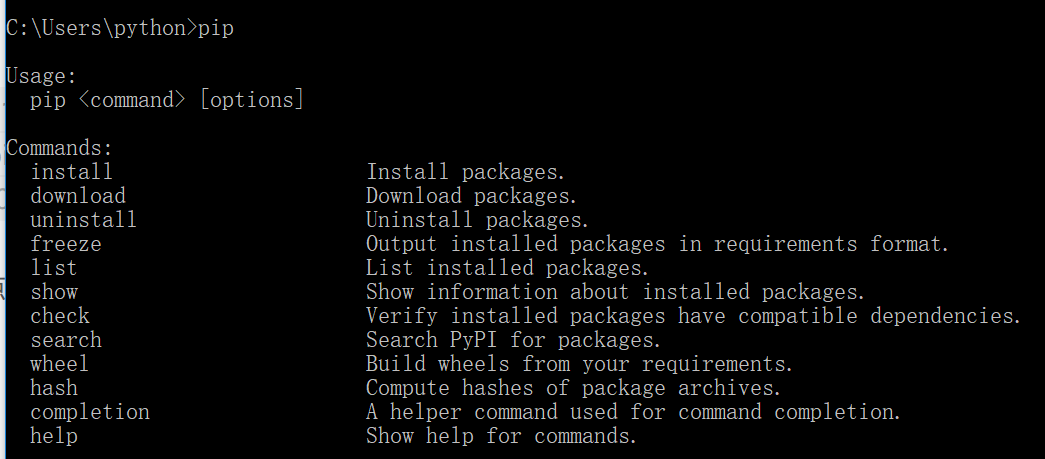Click the 'hash' command name
The image size is (1045, 459).
[x=53, y=388]
